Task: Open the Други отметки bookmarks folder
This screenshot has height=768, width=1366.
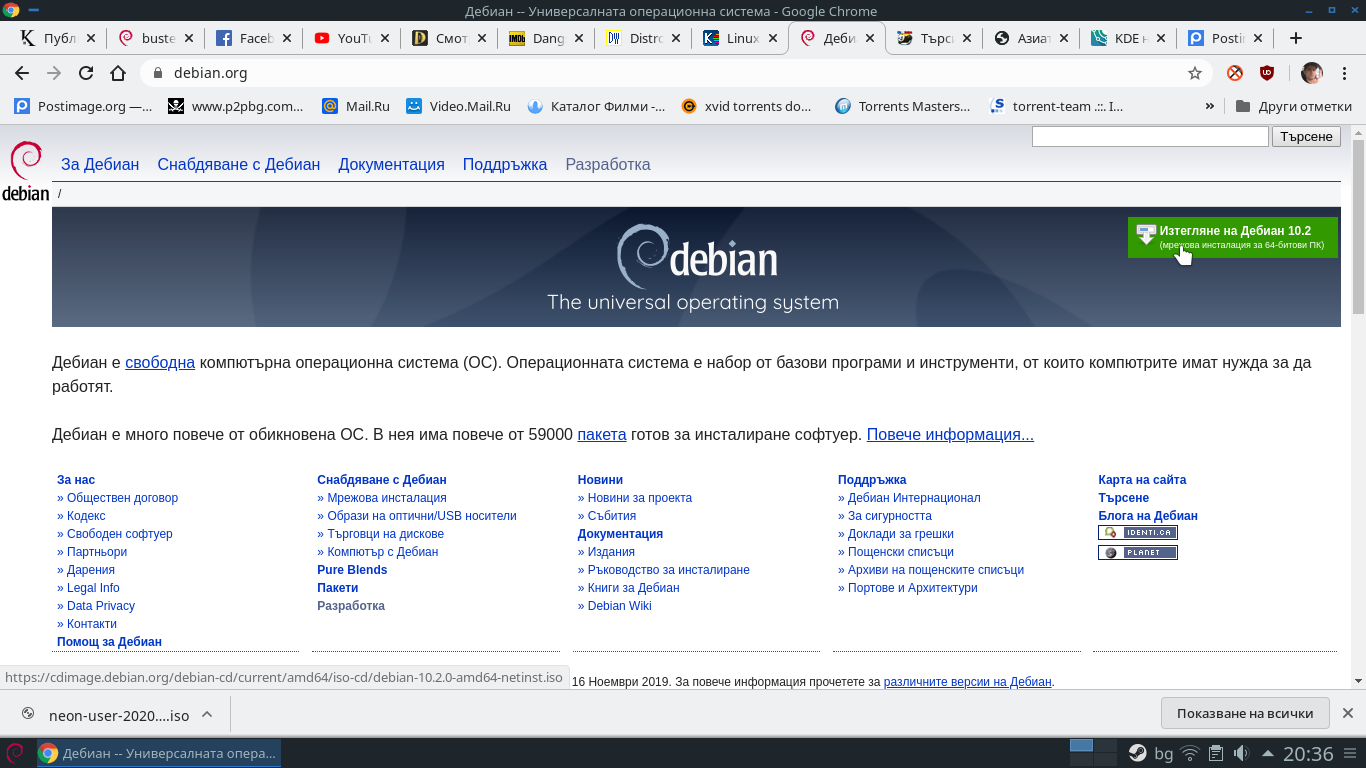Action: 1293,106
